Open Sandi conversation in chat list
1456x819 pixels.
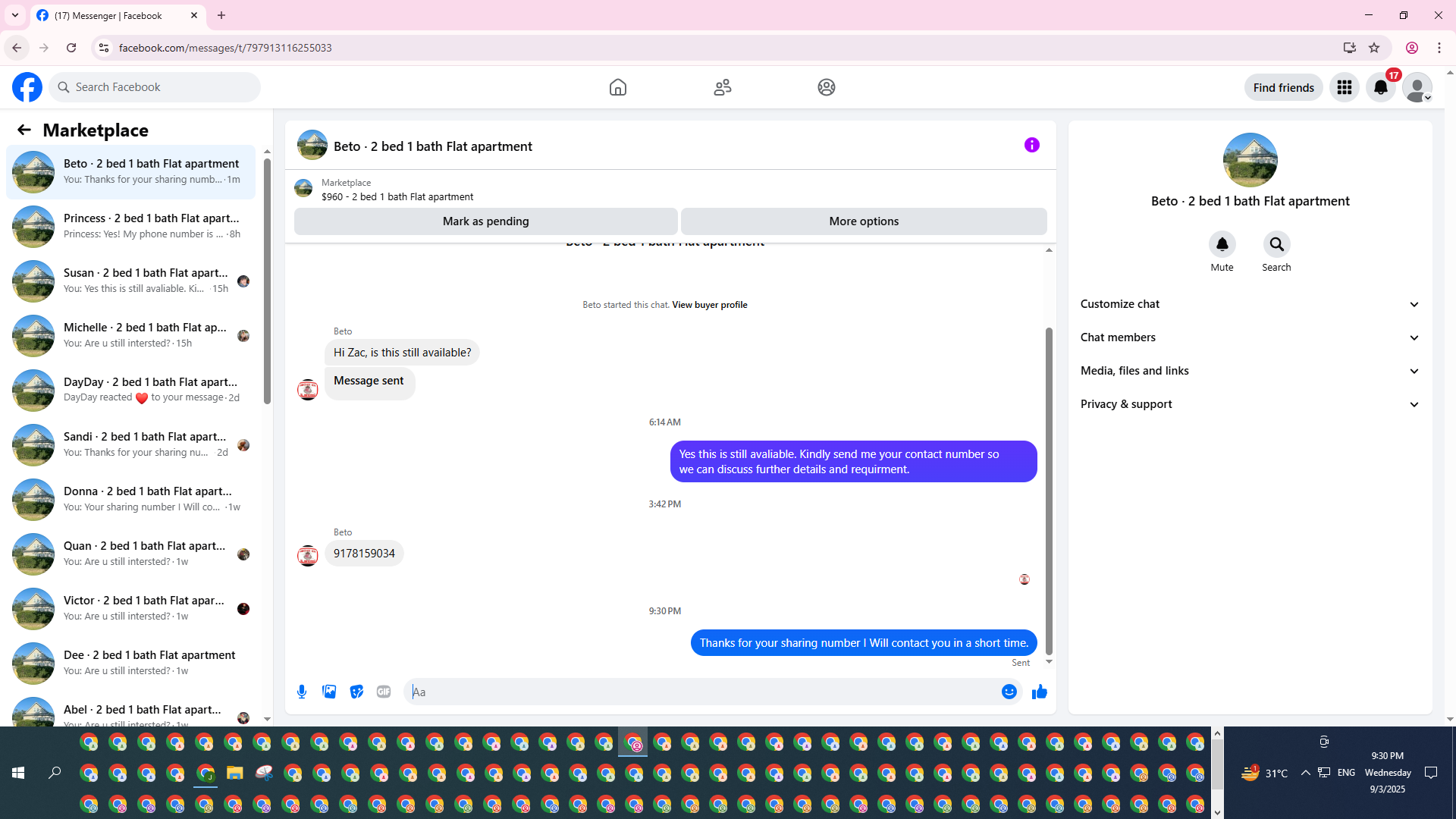[130, 445]
